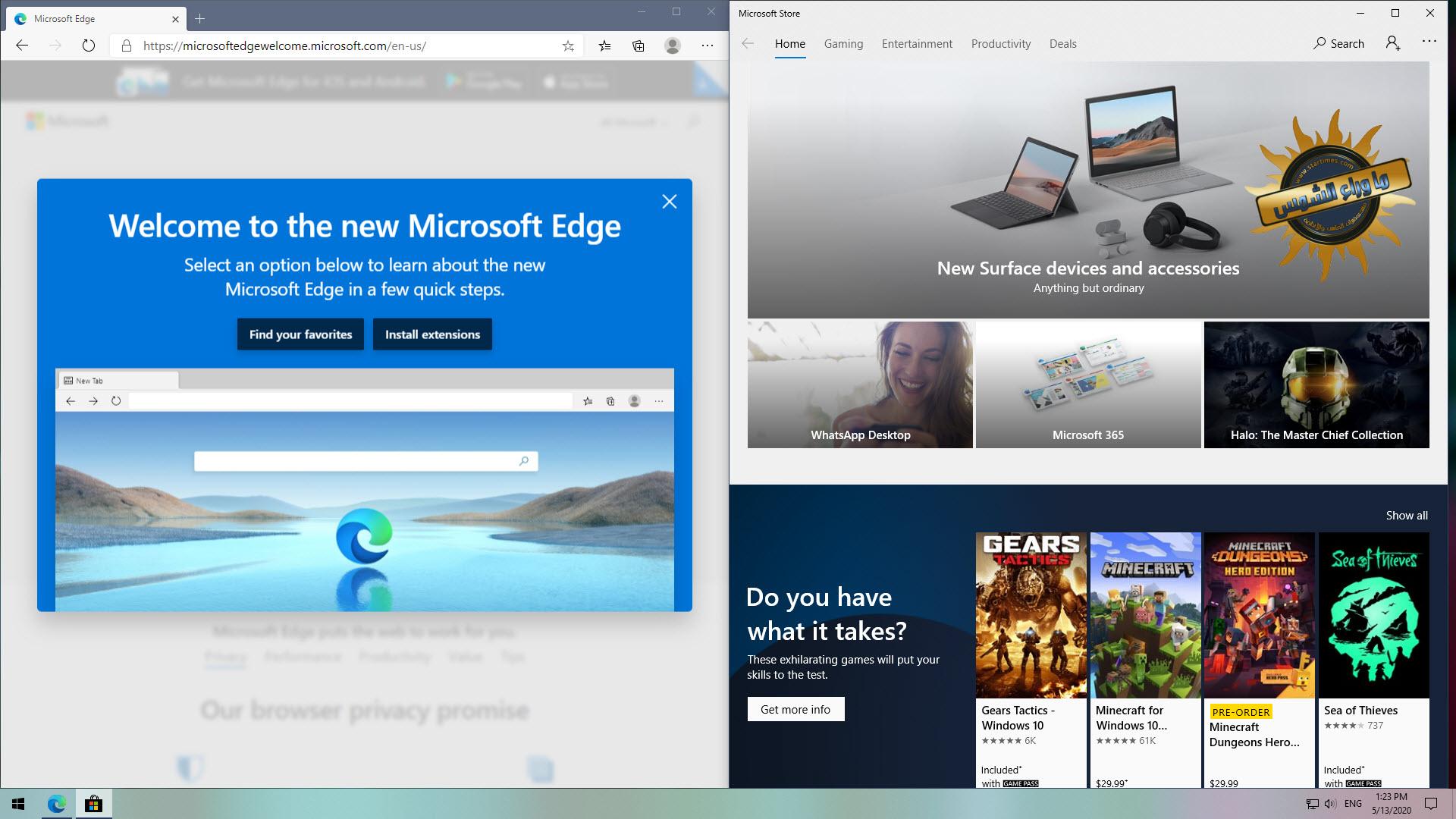Click Microsoft Store icon in taskbar
Image resolution: width=1456 pixels, height=819 pixels.
coord(93,804)
